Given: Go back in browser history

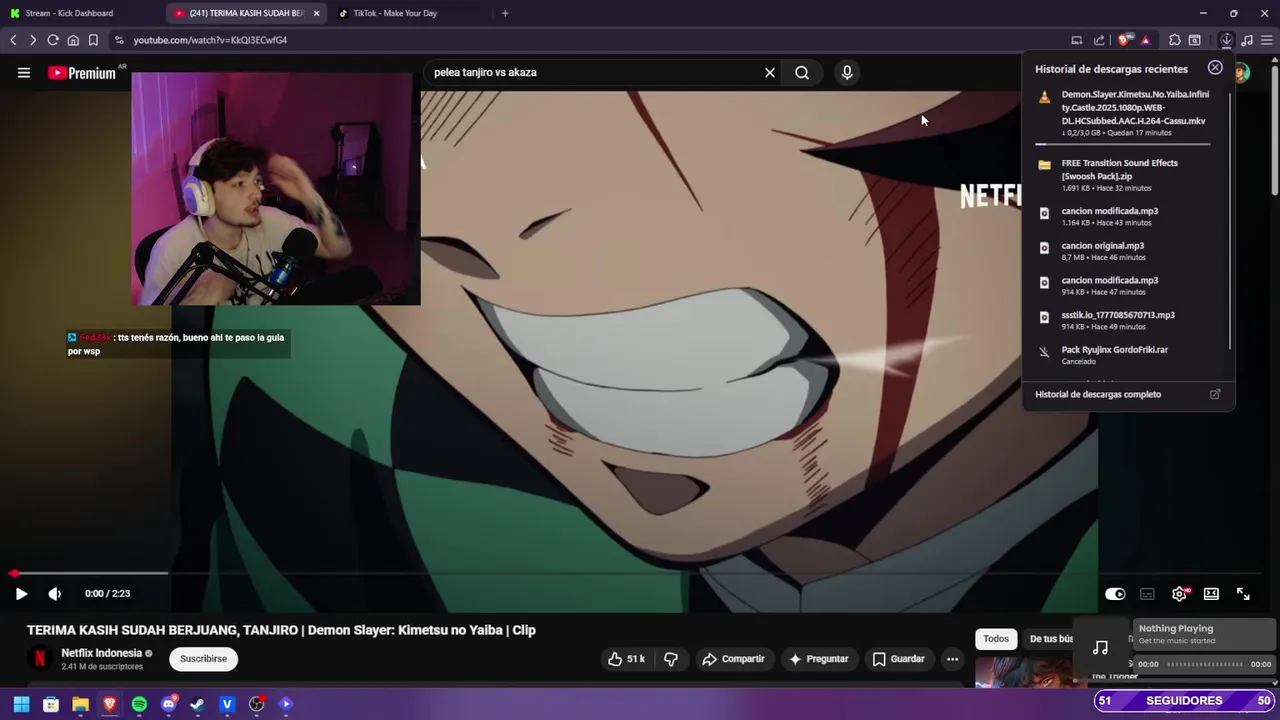Looking at the screenshot, I should tap(13, 40).
